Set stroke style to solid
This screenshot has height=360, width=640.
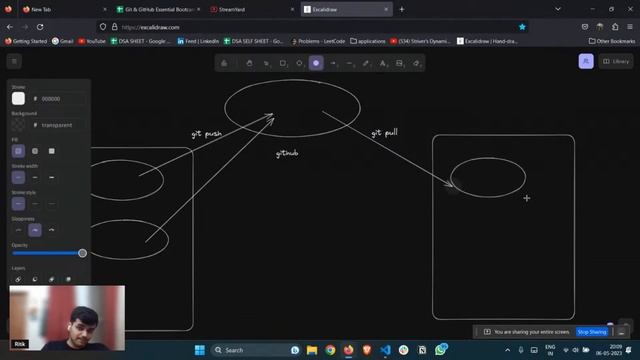pos(18,204)
